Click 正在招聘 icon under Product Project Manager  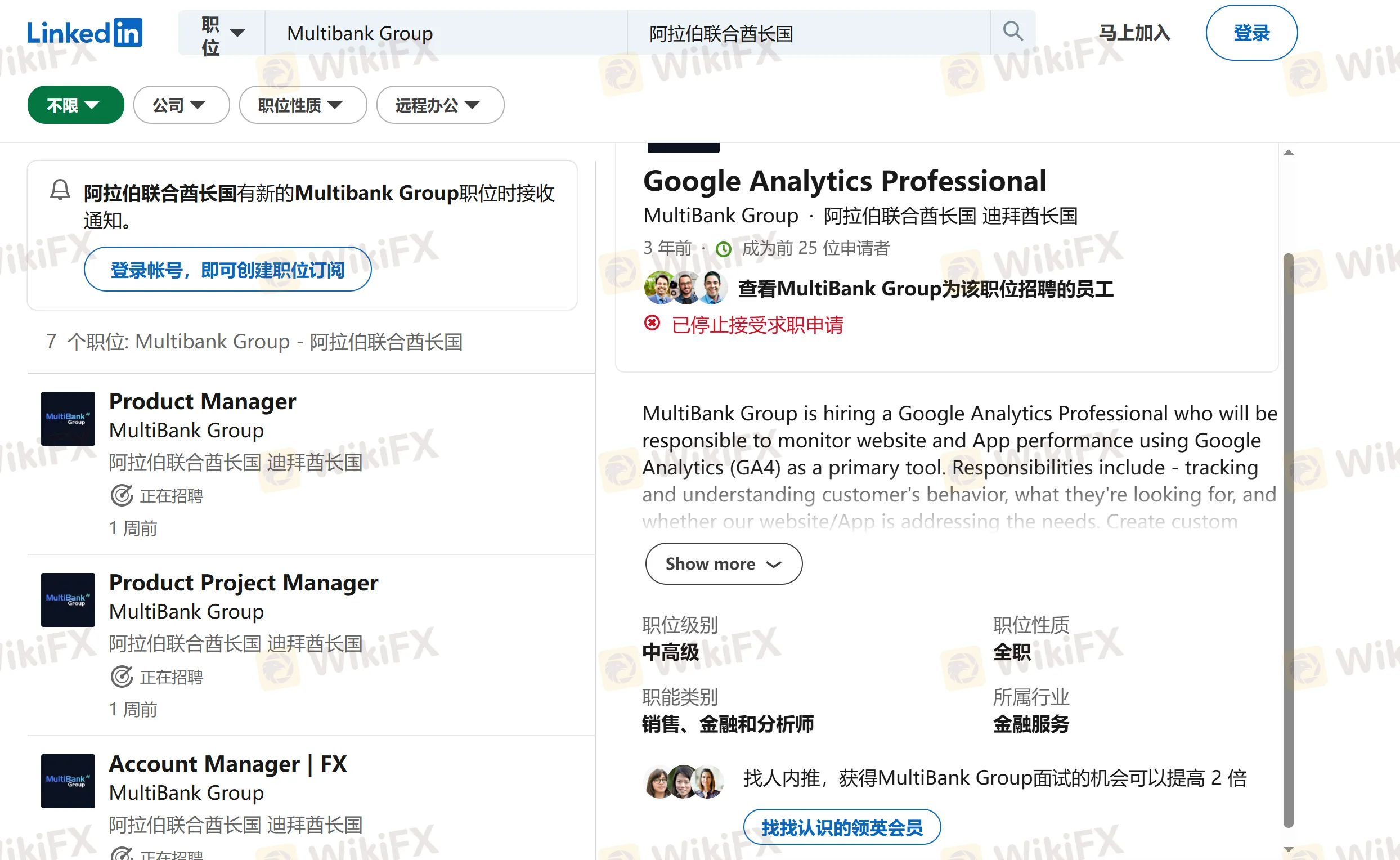[122, 677]
